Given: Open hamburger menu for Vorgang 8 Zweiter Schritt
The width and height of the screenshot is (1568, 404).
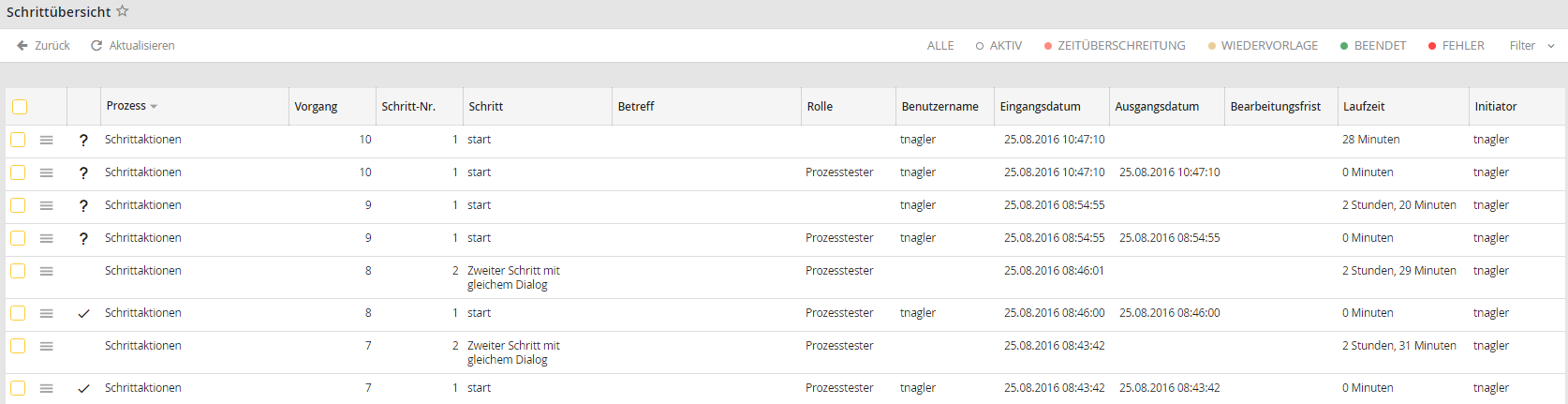Looking at the screenshot, I should pyautogui.click(x=46, y=271).
